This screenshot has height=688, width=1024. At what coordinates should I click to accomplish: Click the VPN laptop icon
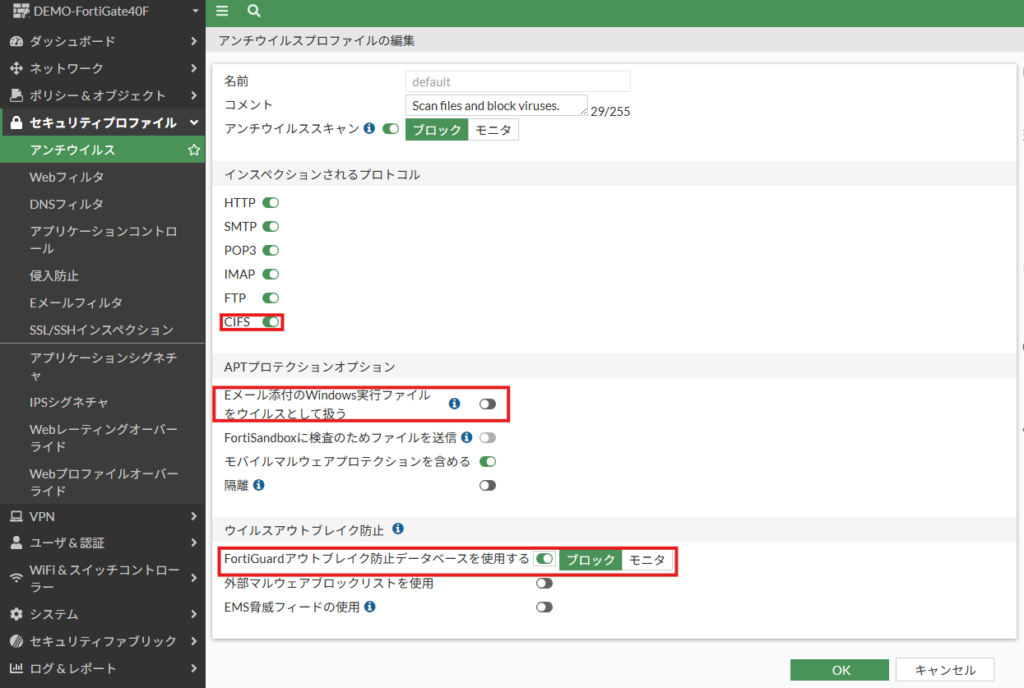16,516
